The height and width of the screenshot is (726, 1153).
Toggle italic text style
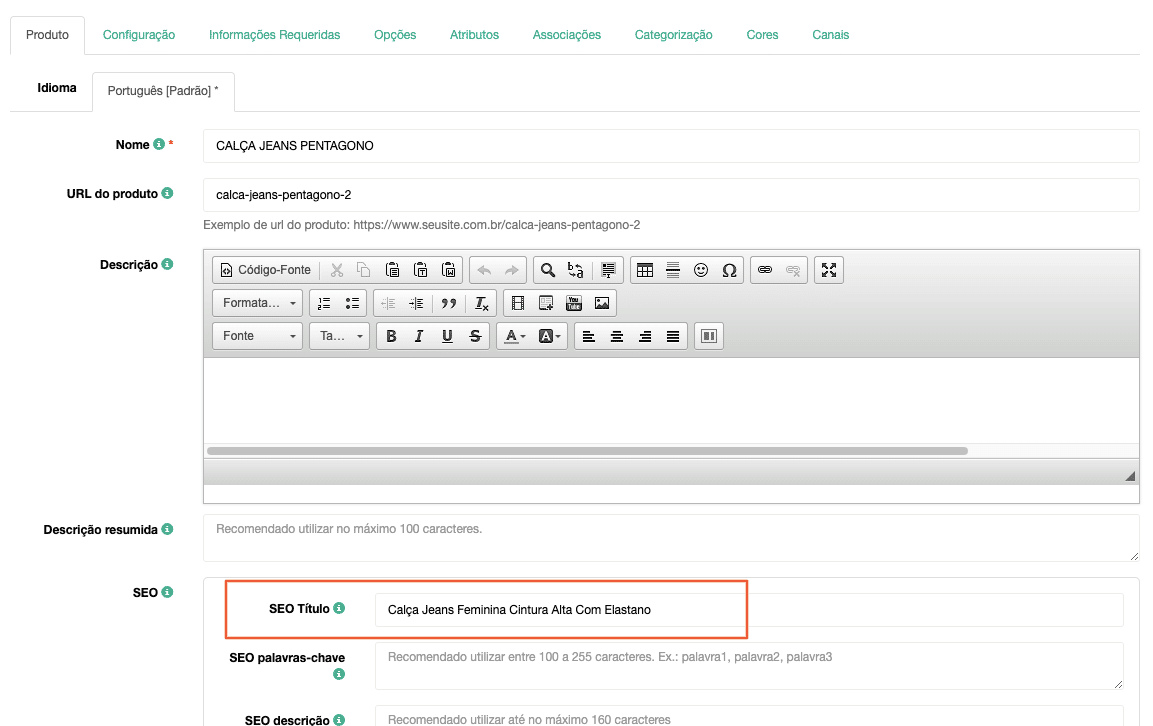(419, 336)
